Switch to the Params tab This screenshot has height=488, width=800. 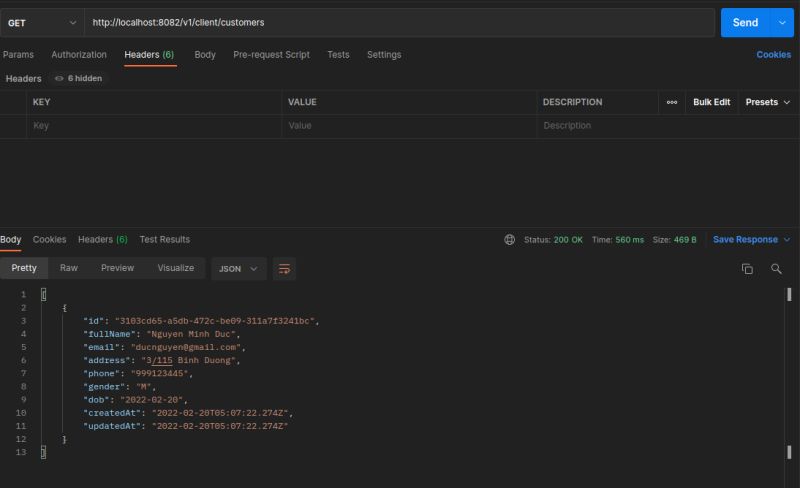[x=18, y=55]
